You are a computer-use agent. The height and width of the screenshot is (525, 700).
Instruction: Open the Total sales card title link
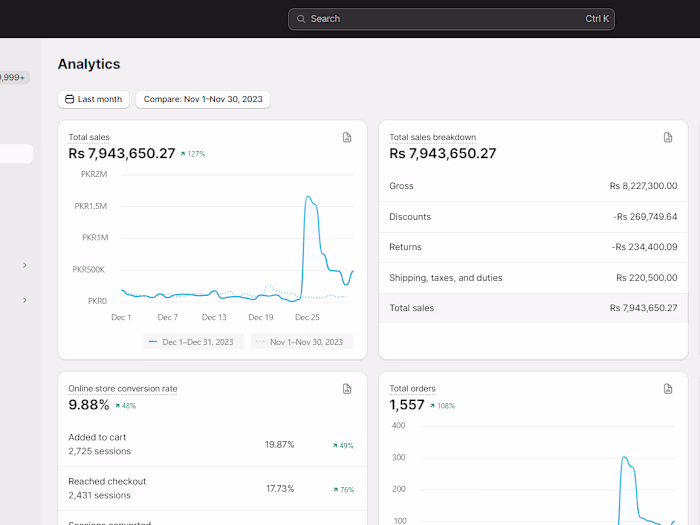[89, 137]
